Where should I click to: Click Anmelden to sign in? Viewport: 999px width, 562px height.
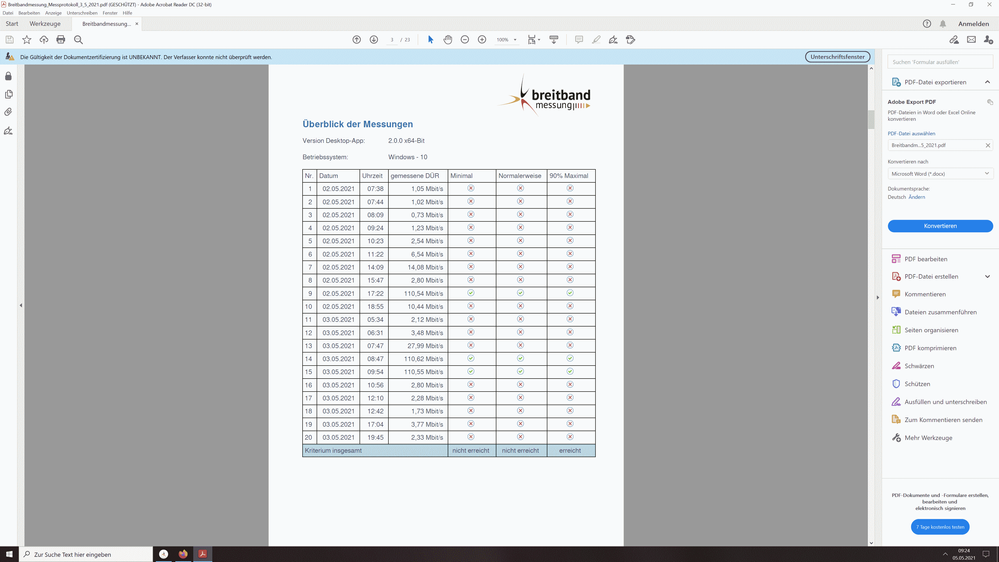pos(974,24)
